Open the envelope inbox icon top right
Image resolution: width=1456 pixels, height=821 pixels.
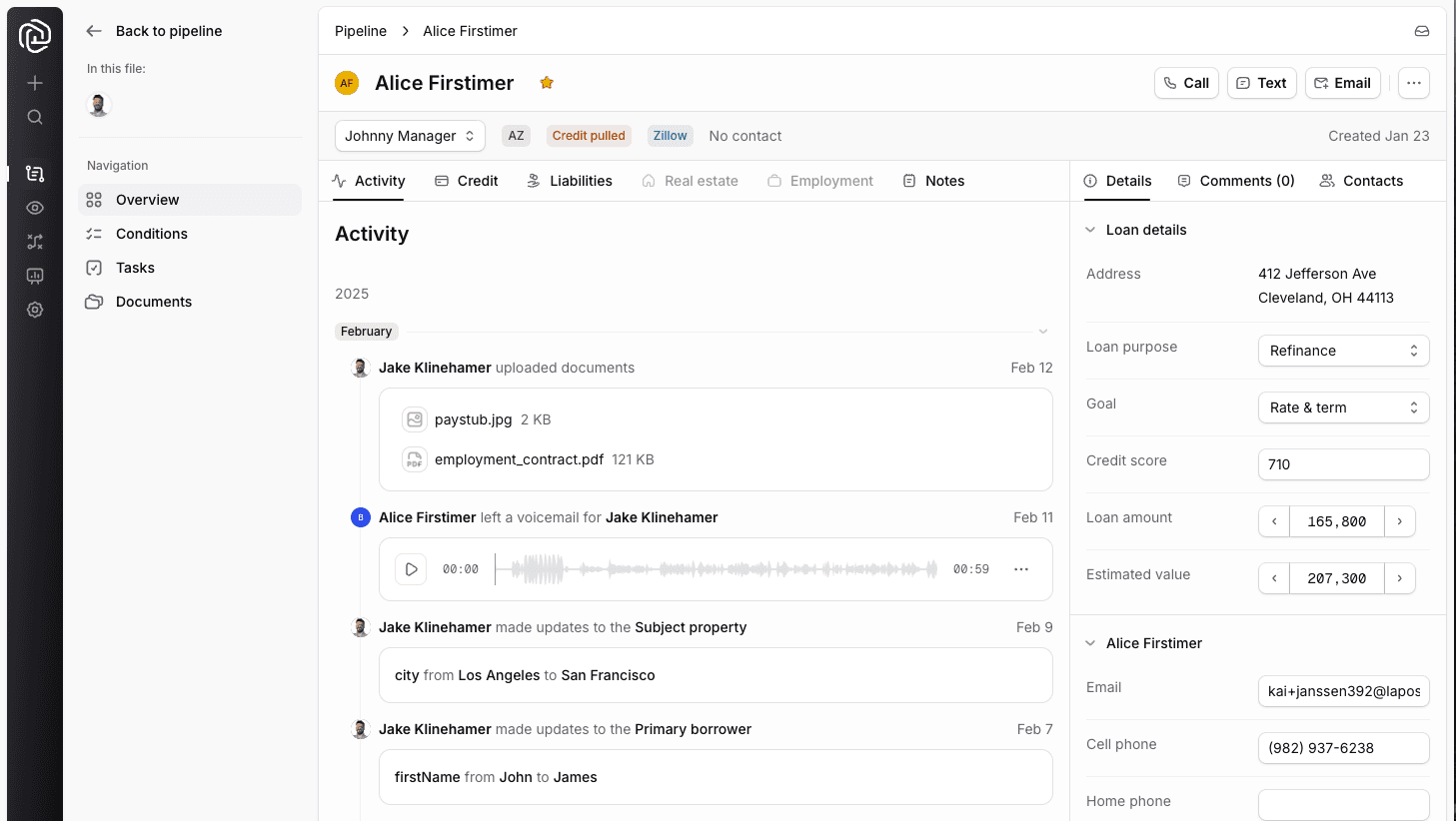pos(1421,31)
